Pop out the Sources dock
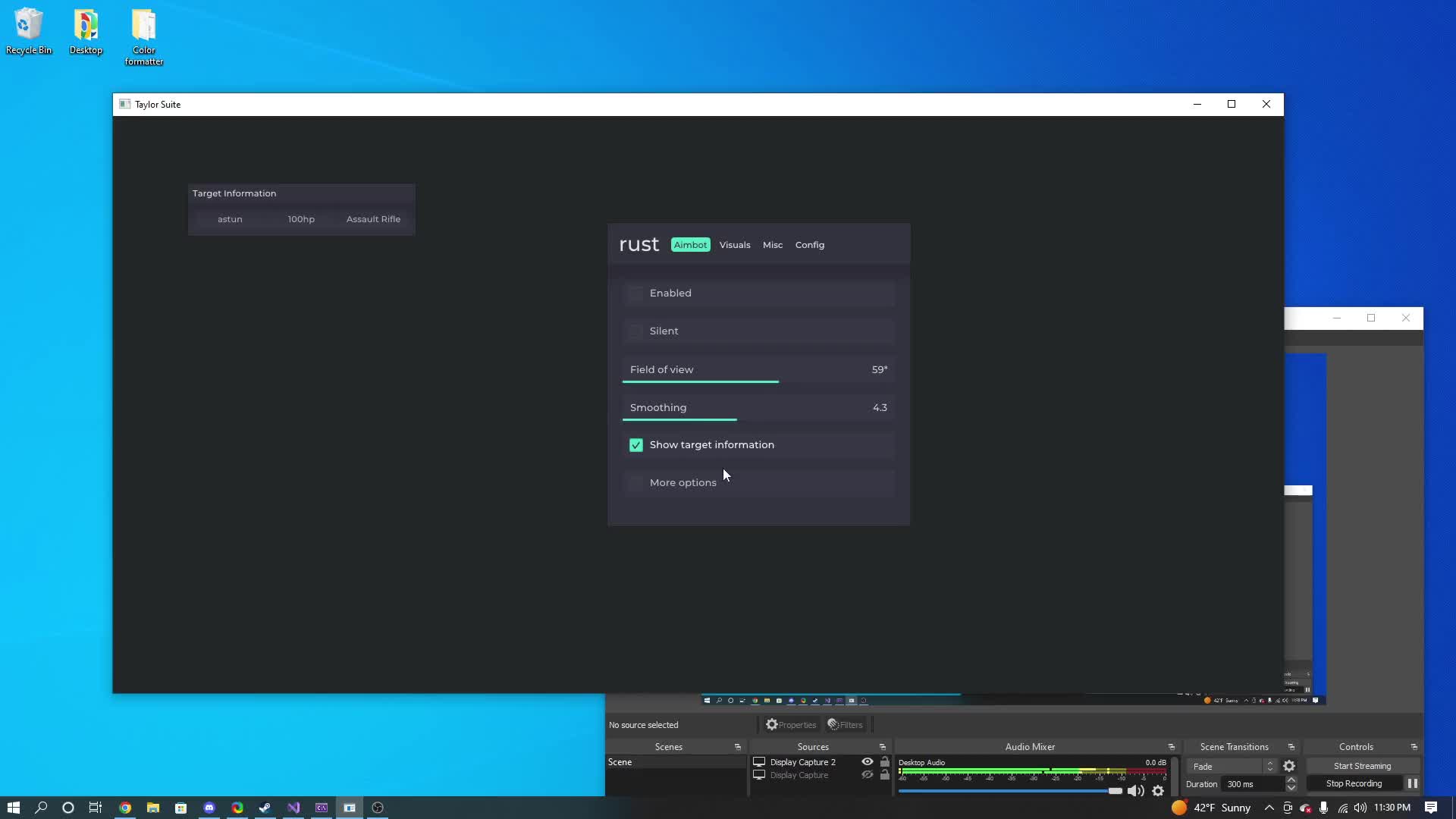 883,748
